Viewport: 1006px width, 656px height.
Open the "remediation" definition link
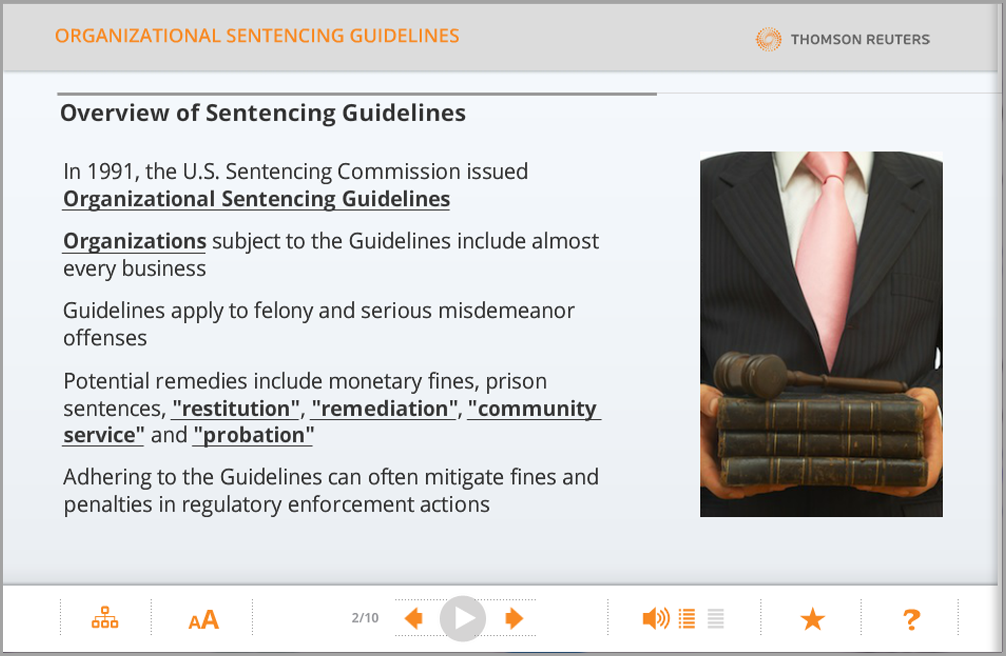tap(384, 409)
